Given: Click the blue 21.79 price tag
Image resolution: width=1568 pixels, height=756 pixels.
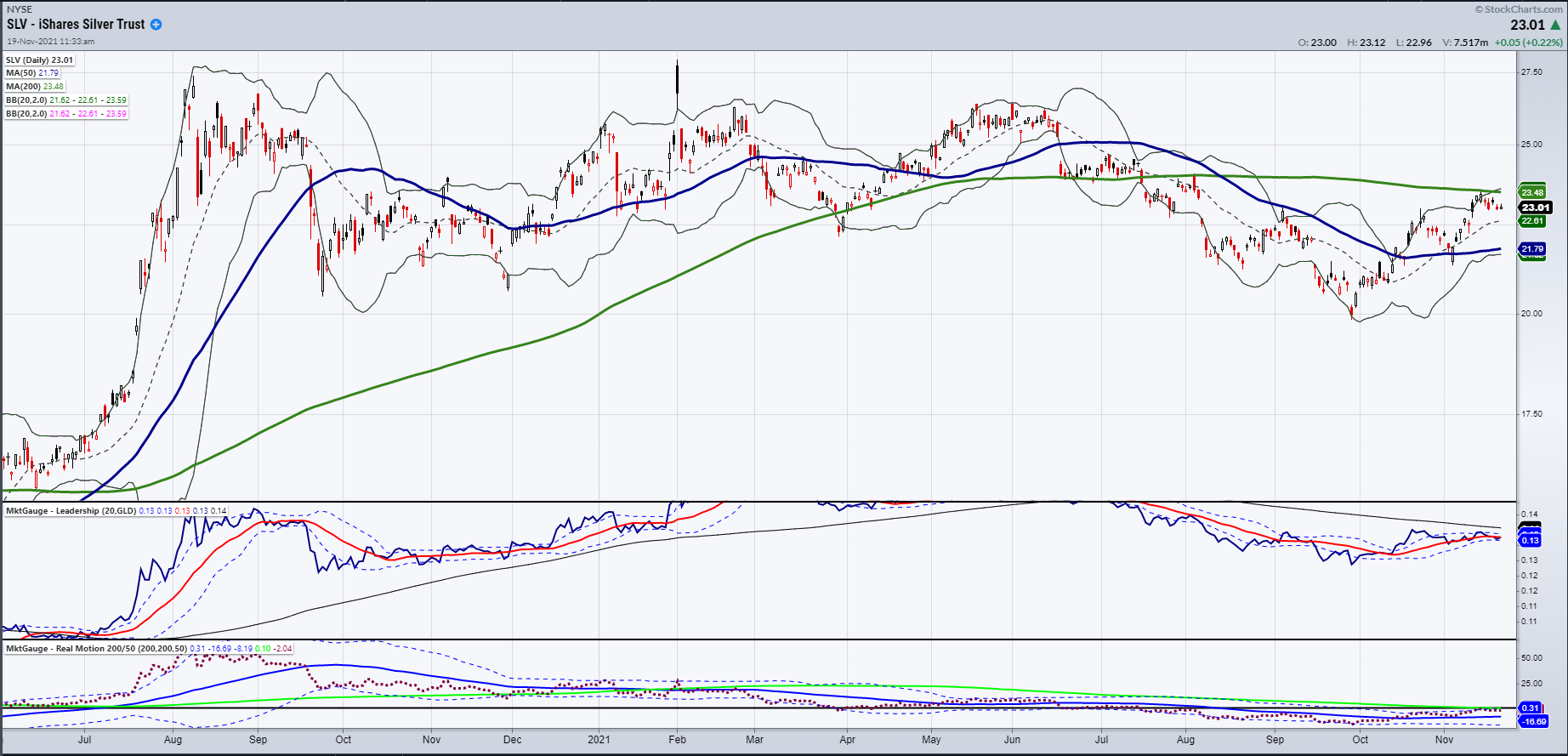Looking at the screenshot, I should click(x=1532, y=249).
